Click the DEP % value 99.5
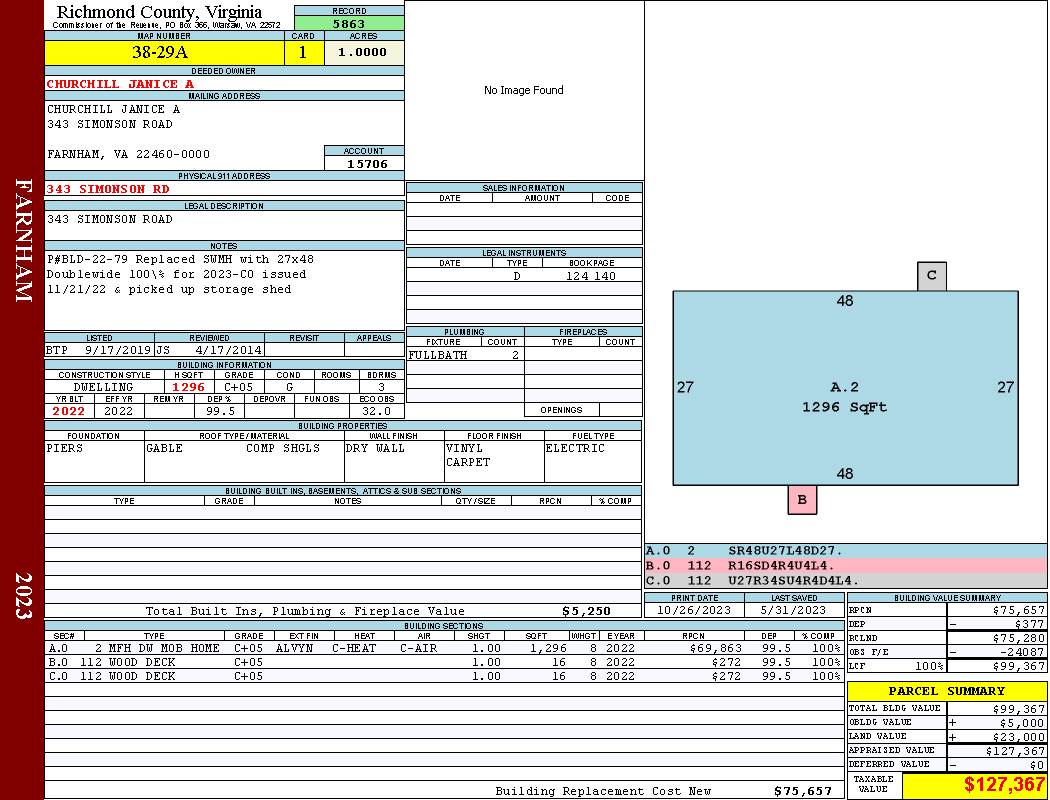The image size is (1050, 800). tap(220, 411)
